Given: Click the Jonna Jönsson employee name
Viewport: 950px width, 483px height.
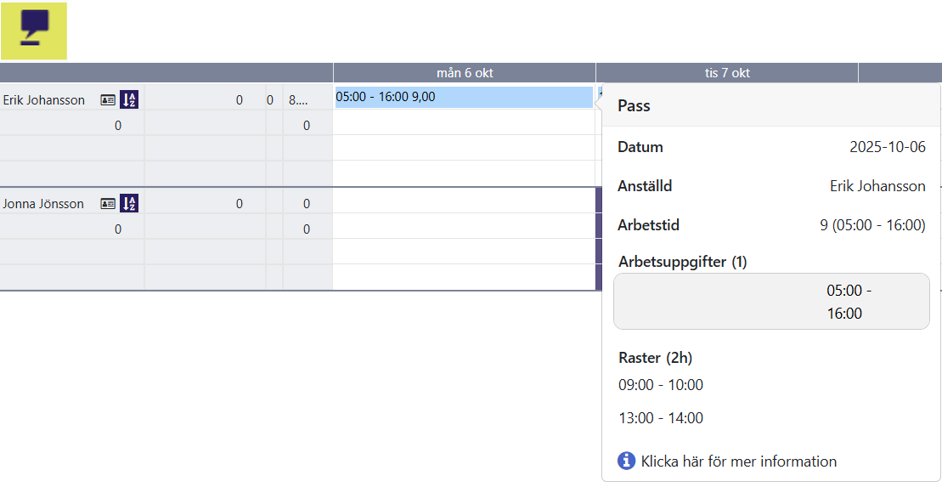Looking at the screenshot, I should pyautogui.click(x=43, y=204).
